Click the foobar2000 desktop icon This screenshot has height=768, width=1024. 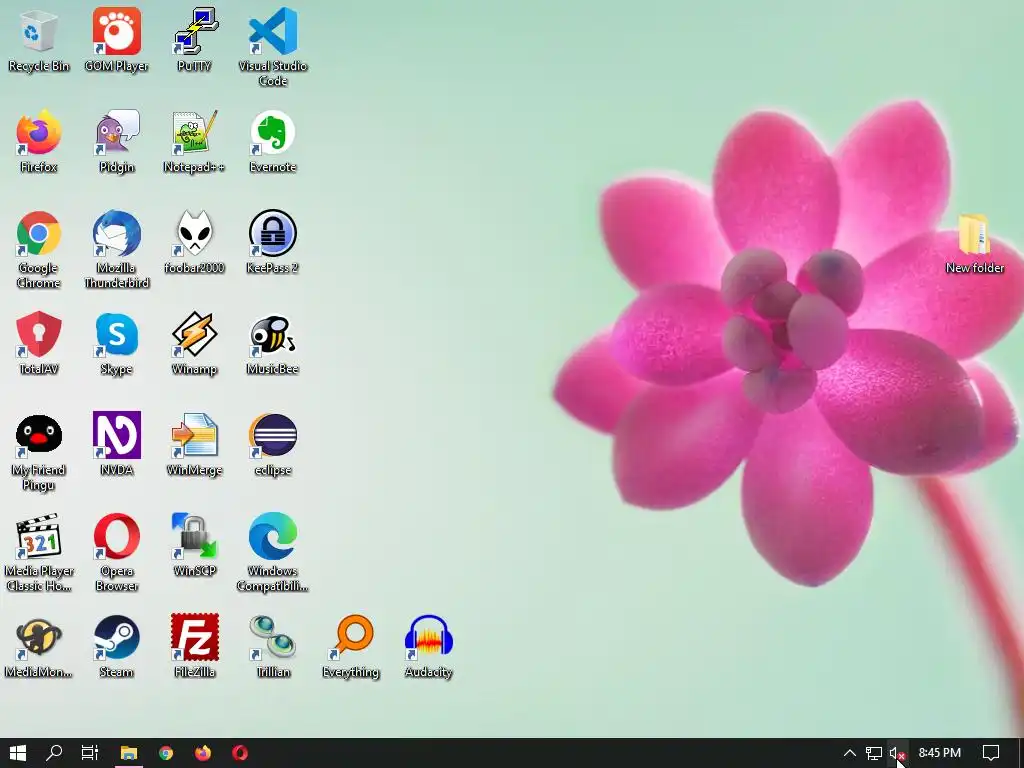pos(195,243)
